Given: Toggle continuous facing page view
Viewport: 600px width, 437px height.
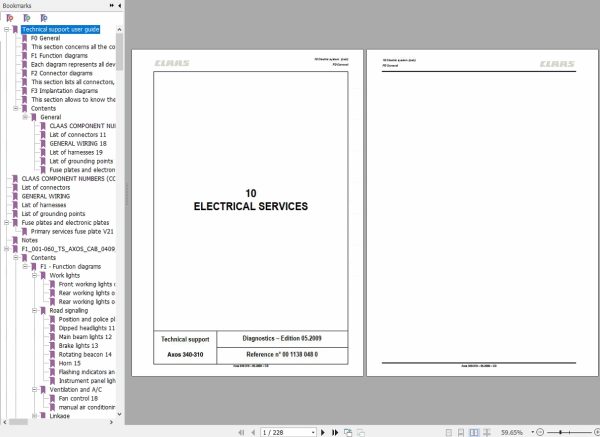Looking at the screenshot, I should pyautogui.click(x=487, y=432).
